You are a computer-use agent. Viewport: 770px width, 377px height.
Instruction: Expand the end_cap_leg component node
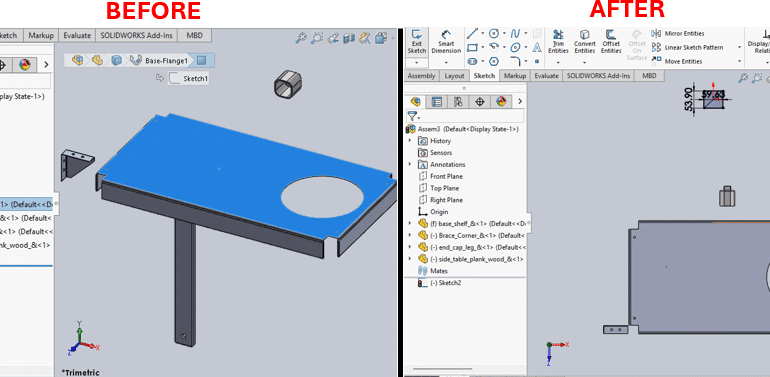point(411,247)
